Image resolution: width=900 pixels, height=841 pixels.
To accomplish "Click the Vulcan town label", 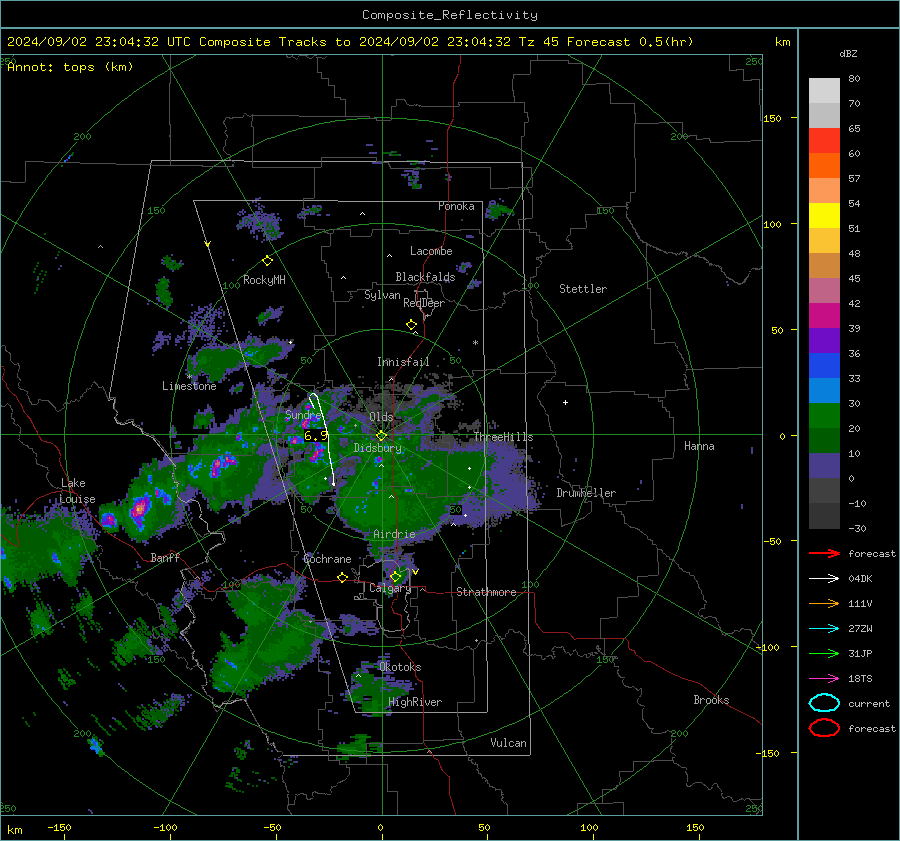I will pos(508,743).
